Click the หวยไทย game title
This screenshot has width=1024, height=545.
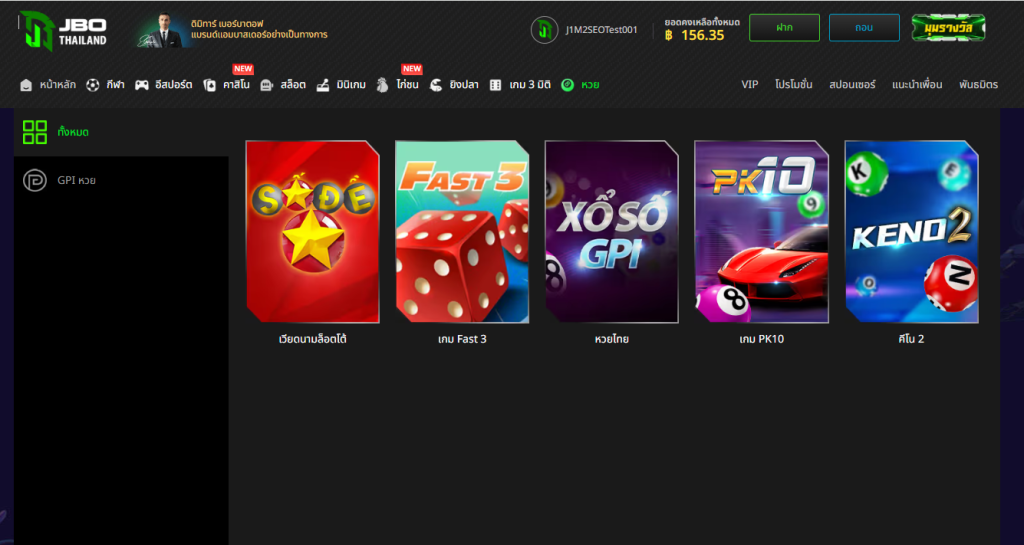click(x=612, y=339)
